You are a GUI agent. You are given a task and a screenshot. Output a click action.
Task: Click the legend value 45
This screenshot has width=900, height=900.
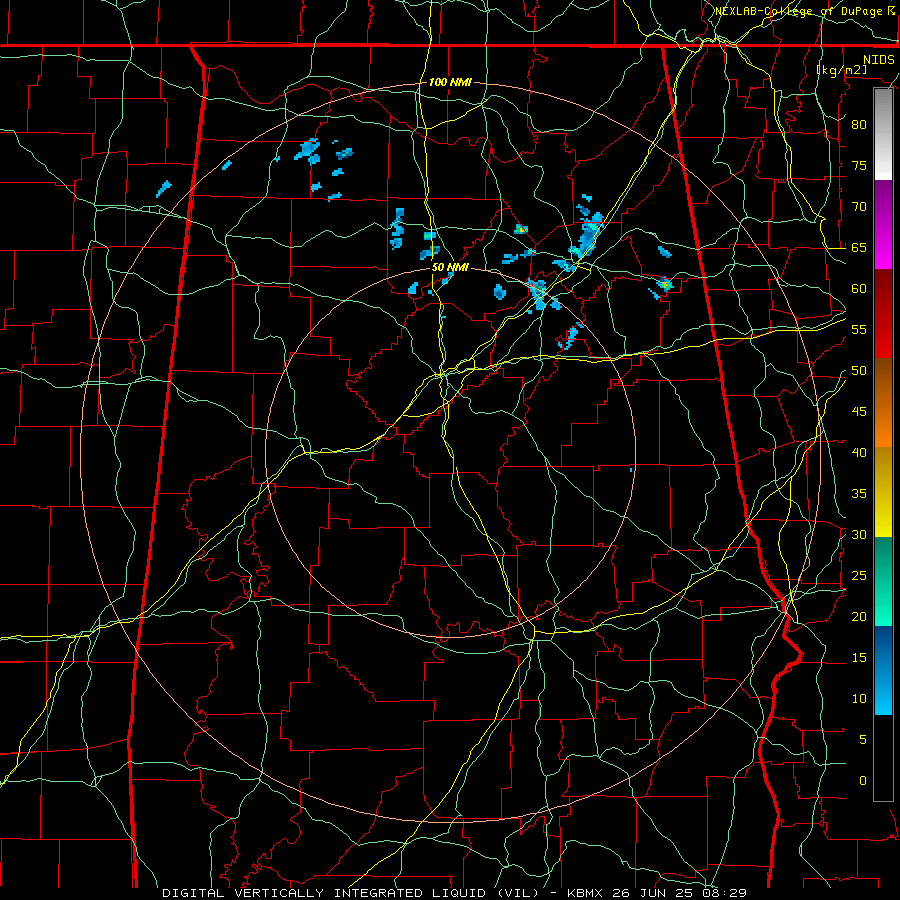859,412
